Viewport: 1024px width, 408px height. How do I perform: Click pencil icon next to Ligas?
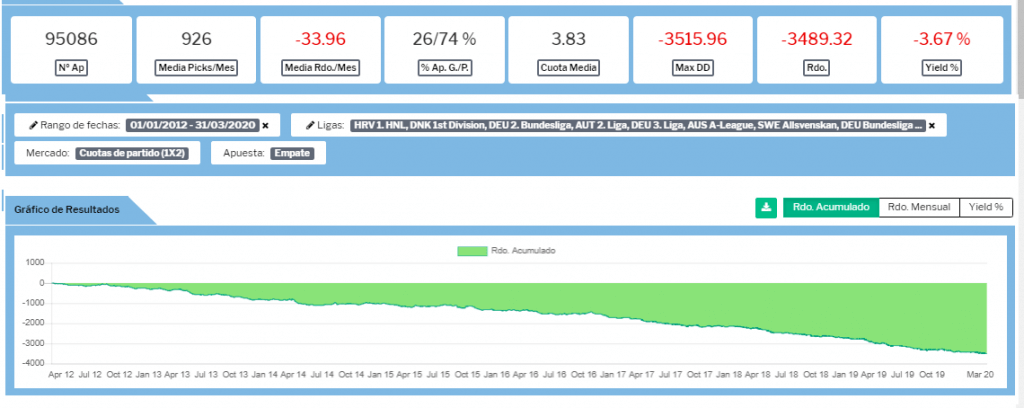click(x=310, y=126)
